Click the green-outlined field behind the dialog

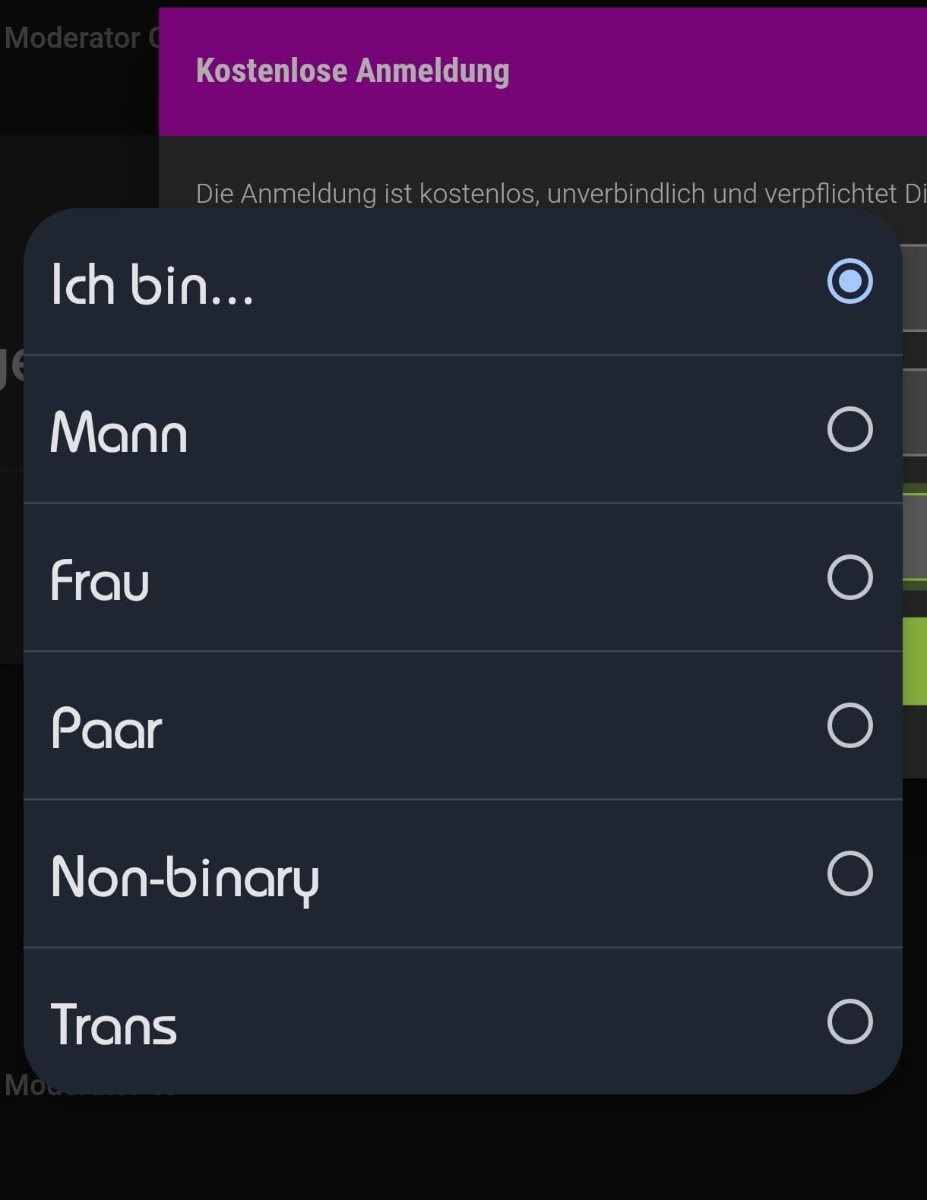(x=914, y=536)
